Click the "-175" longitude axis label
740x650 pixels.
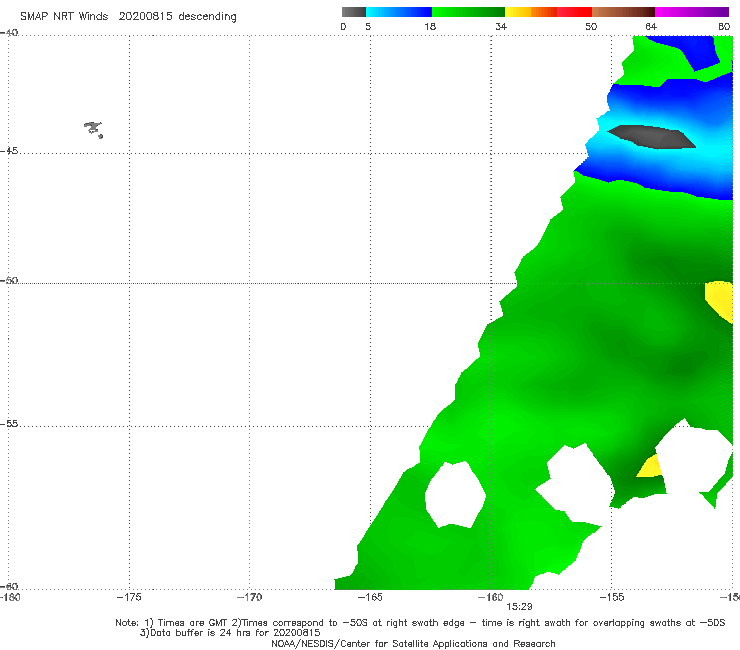(129, 597)
